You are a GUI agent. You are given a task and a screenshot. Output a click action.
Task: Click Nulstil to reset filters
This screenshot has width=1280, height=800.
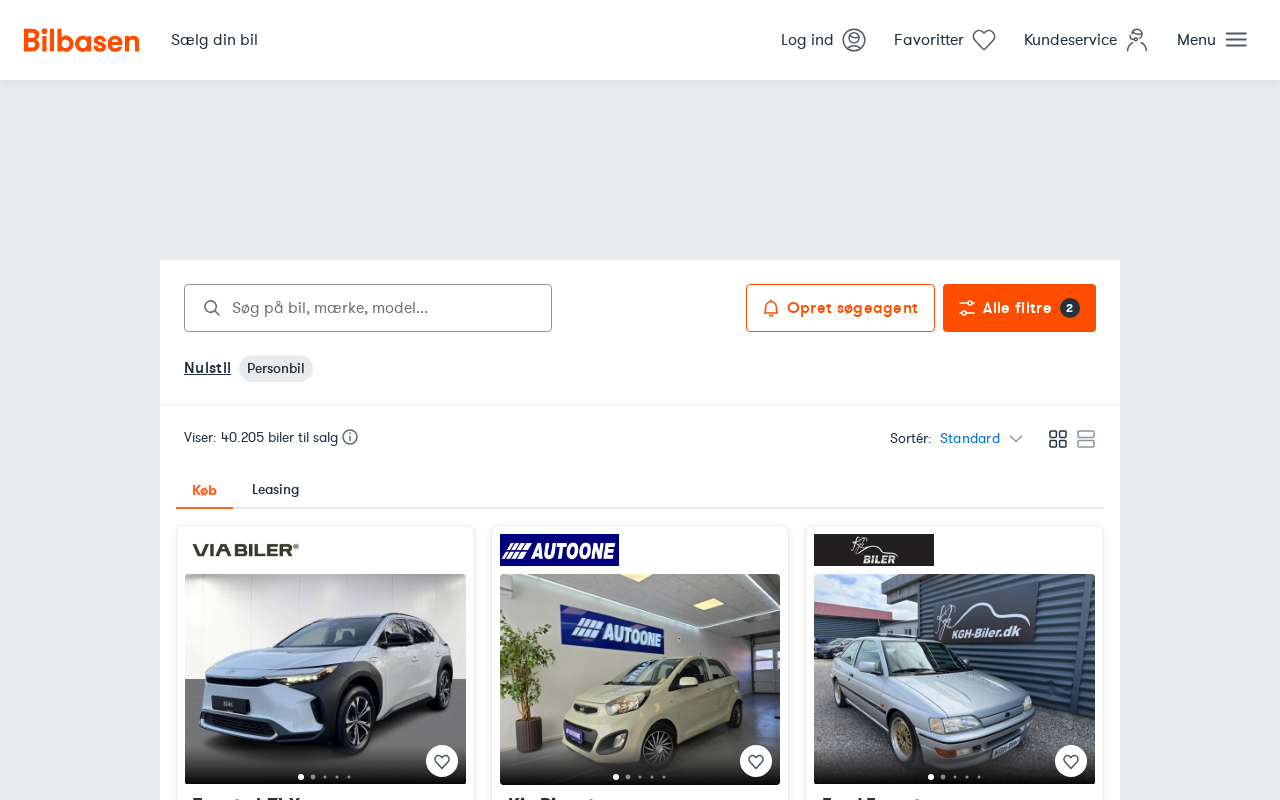pos(207,368)
